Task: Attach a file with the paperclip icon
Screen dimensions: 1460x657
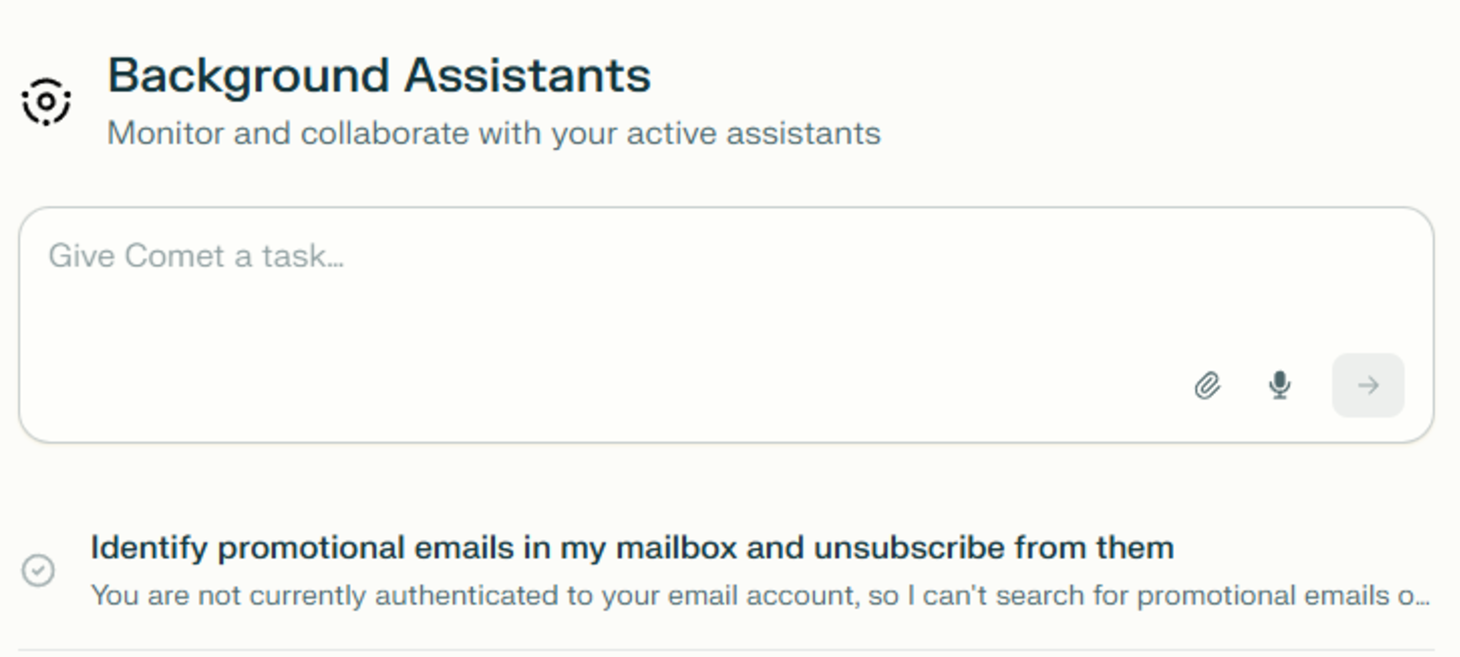Action: pos(1207,385)
